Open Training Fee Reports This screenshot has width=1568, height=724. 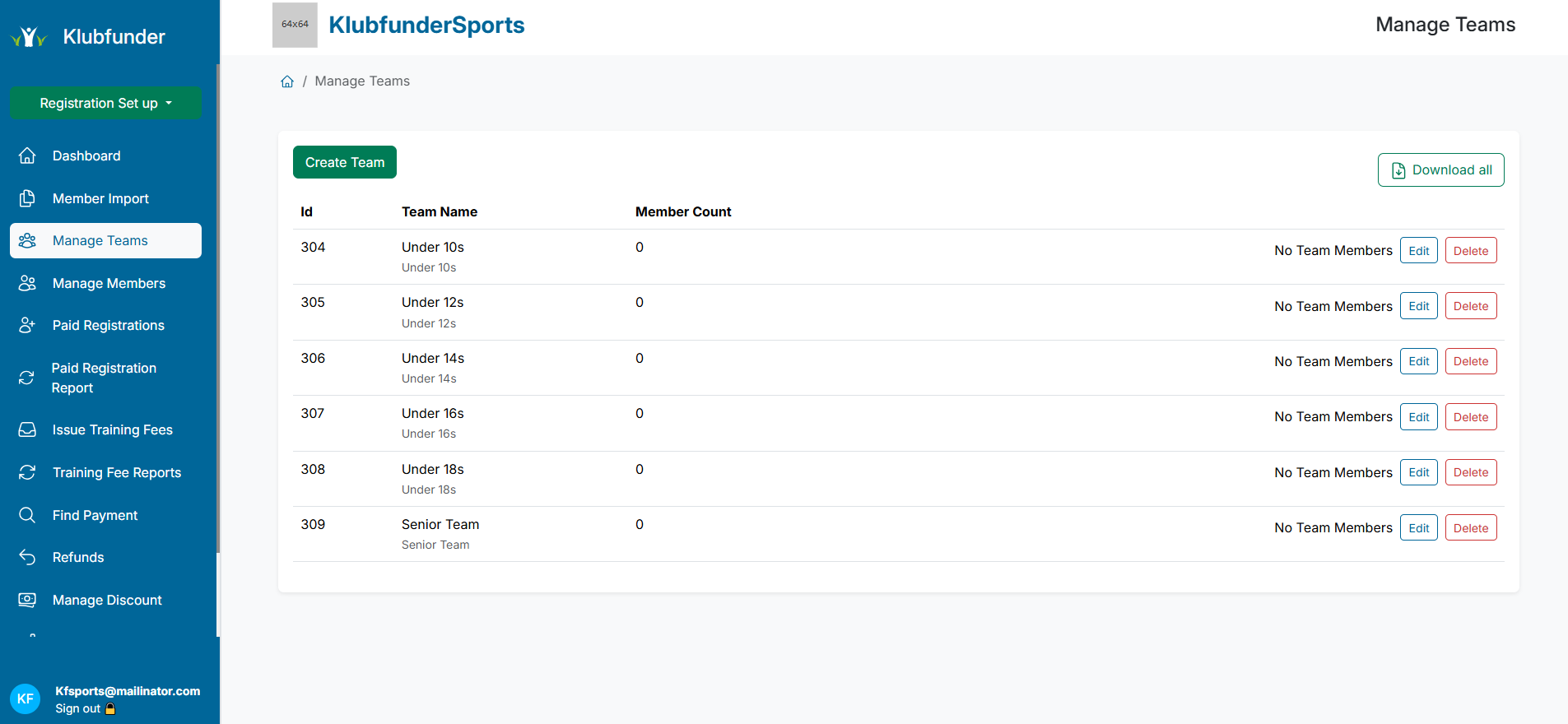[116, 472]
